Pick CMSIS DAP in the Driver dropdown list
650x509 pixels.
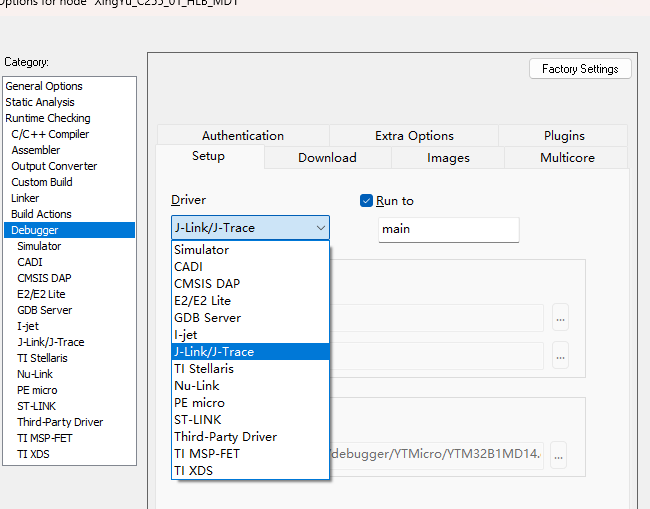207,284
